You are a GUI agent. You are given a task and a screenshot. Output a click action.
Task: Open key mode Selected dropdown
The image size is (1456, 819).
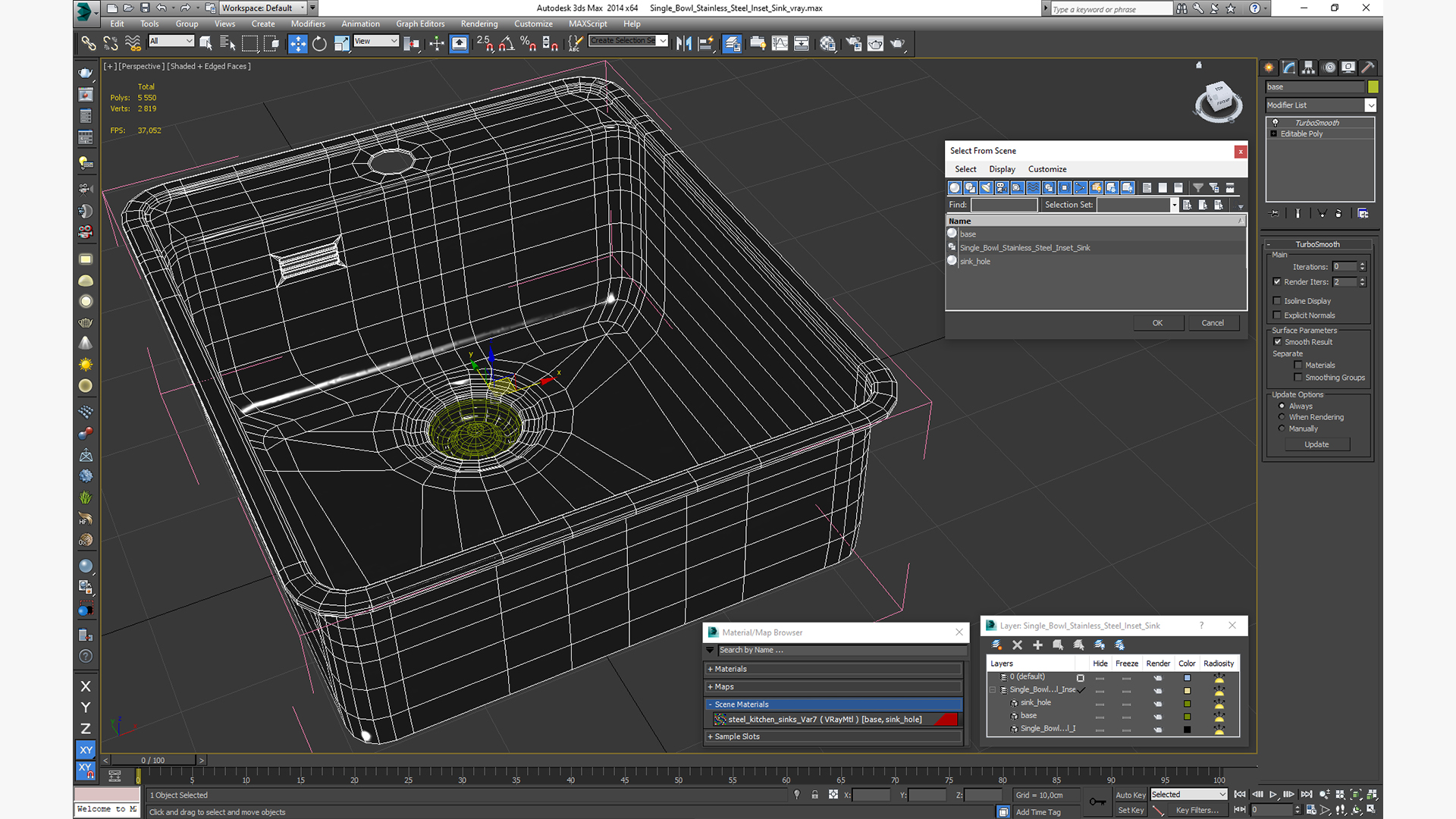[1188, 795]
